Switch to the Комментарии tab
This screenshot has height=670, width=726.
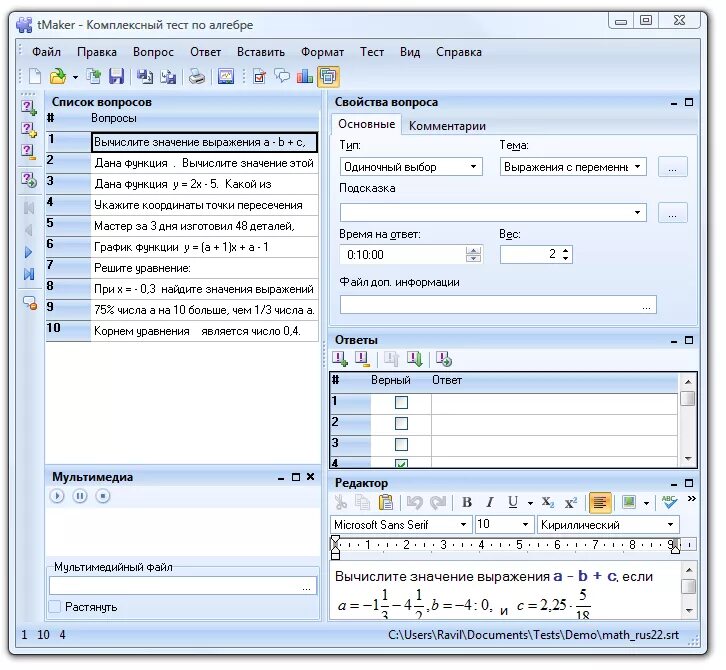pyautogui.click(x=447, y=125)
